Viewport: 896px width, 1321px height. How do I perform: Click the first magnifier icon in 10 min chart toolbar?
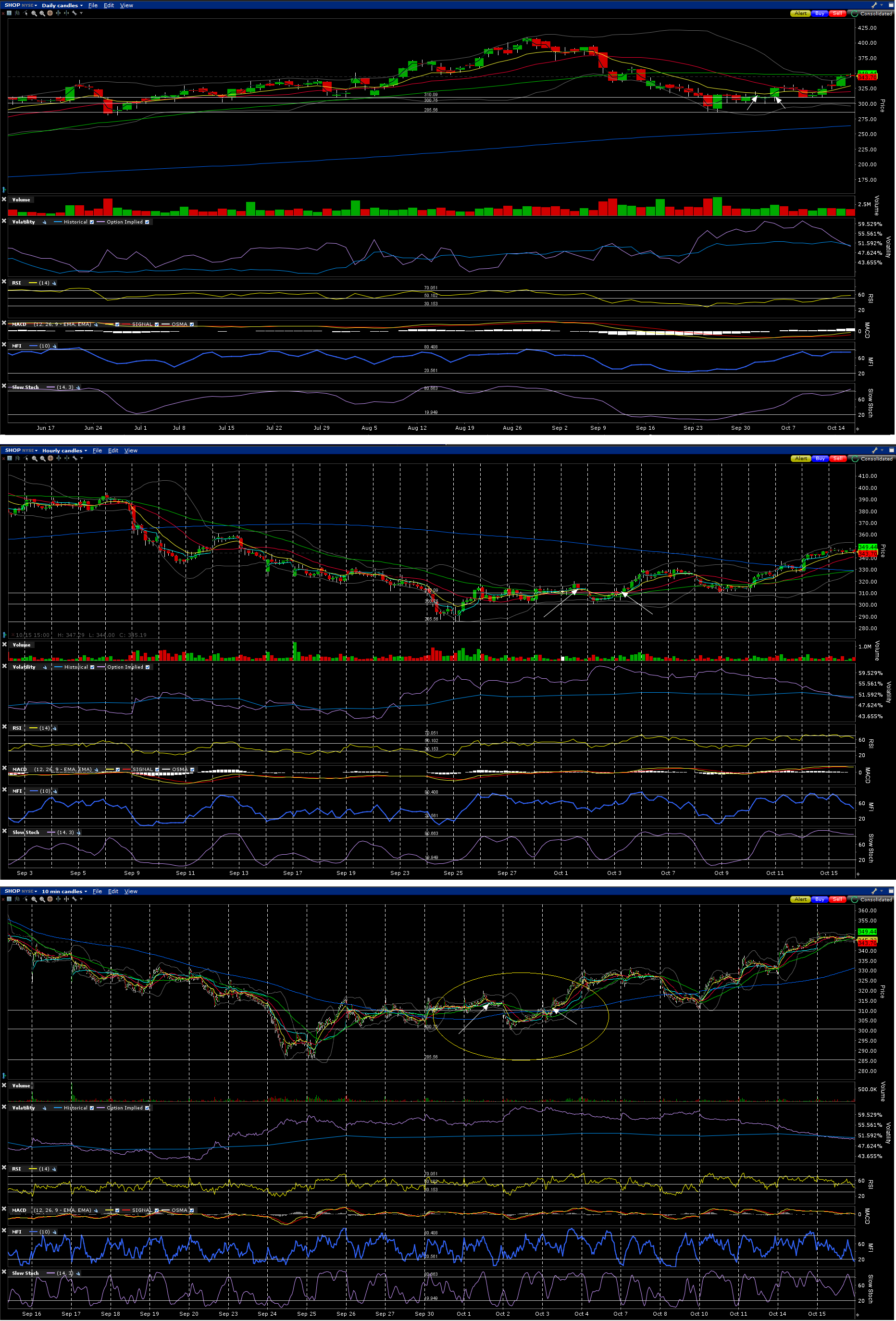pyautogui.click(x=34, y=899)
